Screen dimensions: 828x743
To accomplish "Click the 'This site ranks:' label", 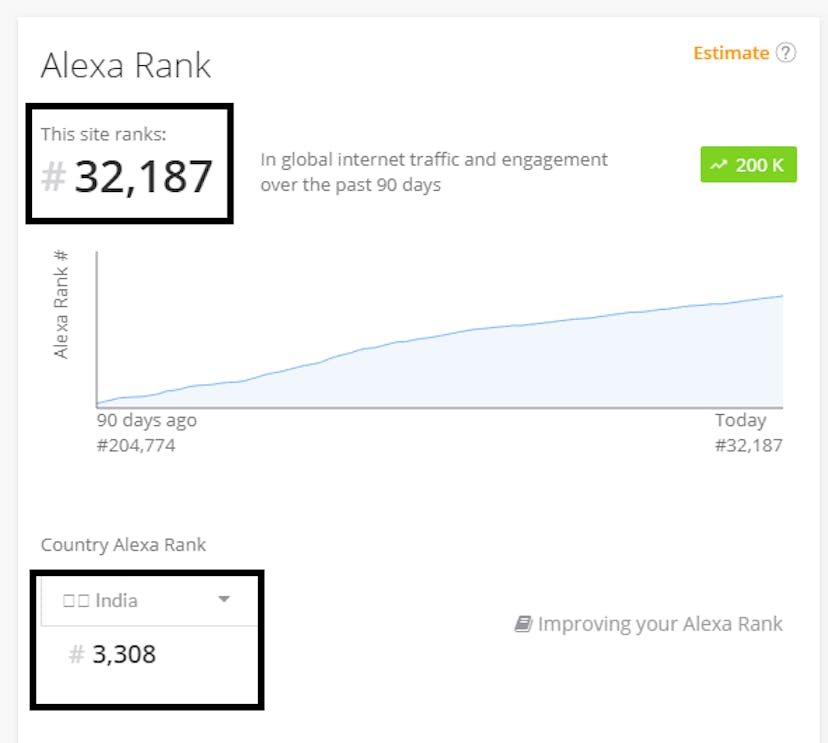I will coord(104,135).
